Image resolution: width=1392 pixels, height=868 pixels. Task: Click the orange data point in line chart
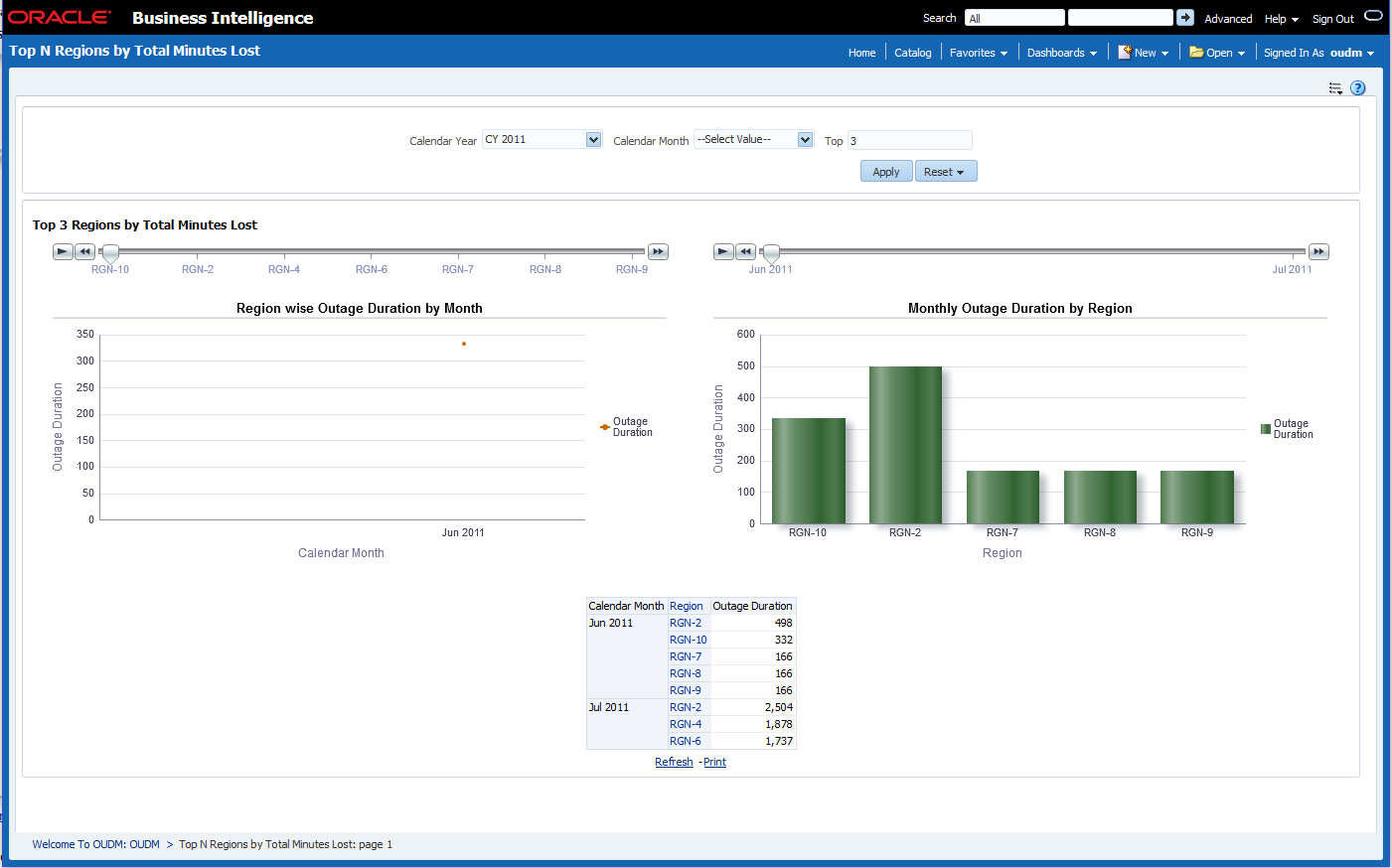click(x=464, y=344)
